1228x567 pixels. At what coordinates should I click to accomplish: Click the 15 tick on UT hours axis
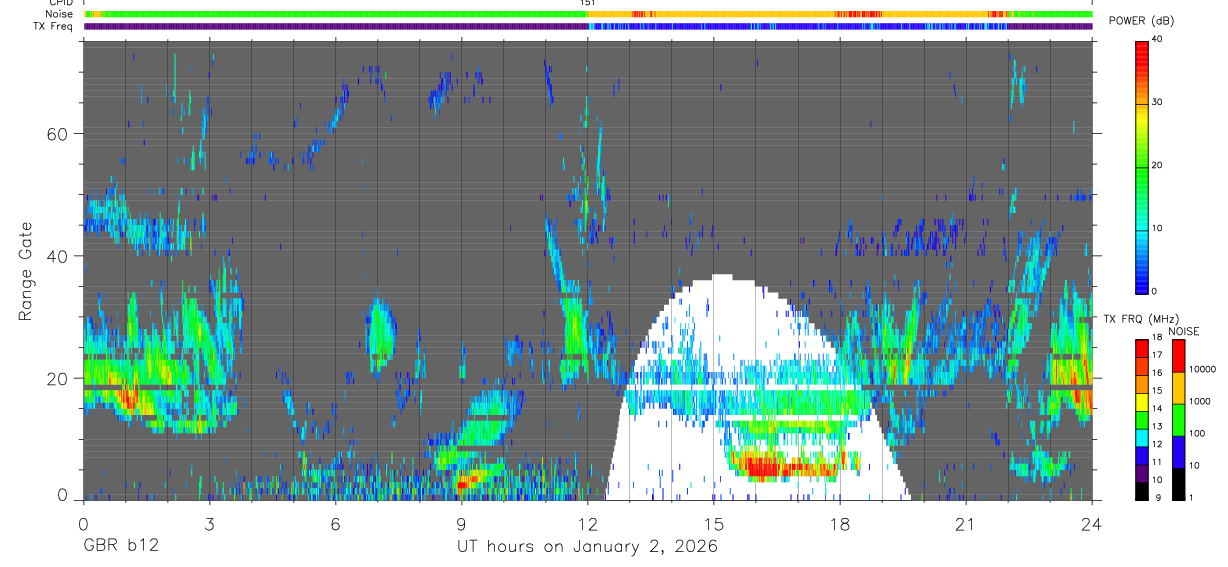pyautogui.click(x=714, y=523)
